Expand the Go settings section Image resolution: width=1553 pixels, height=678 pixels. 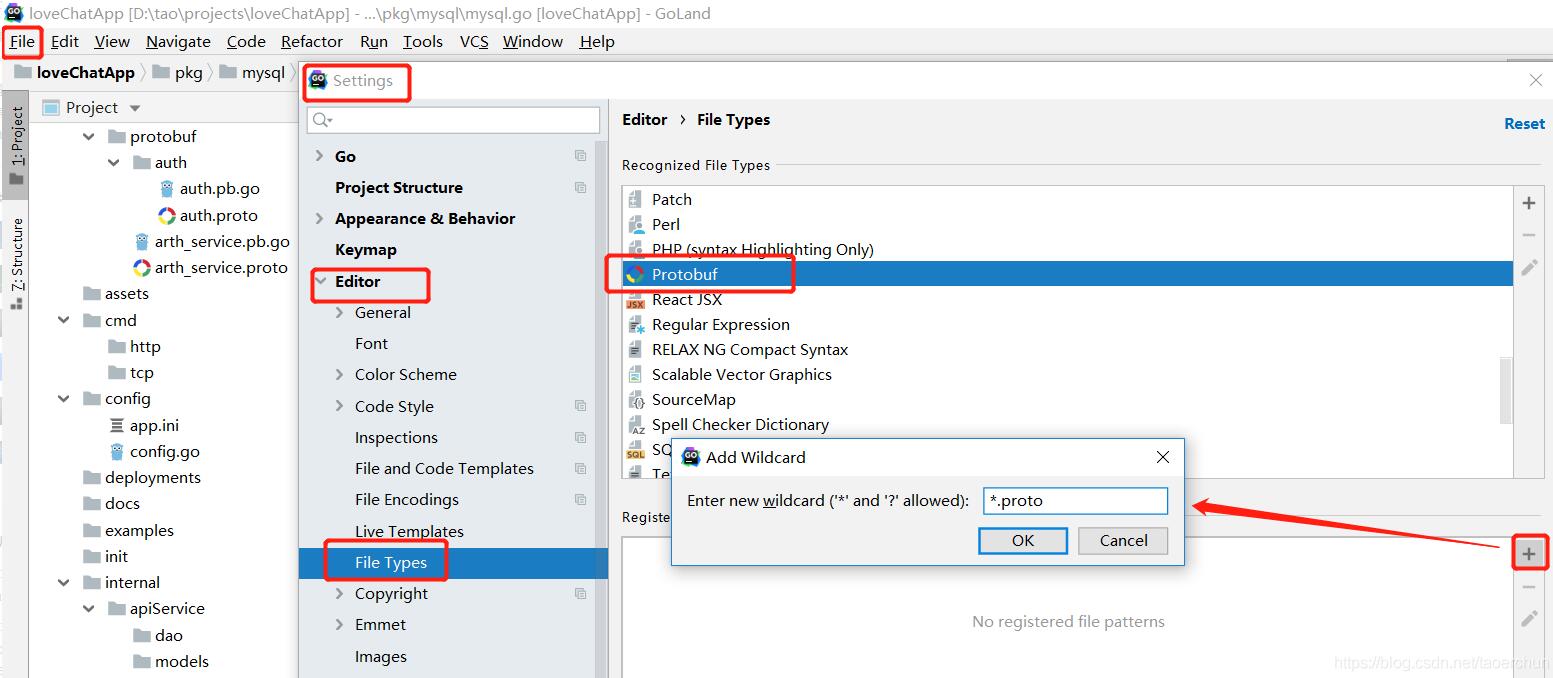(x=319, y=156)
